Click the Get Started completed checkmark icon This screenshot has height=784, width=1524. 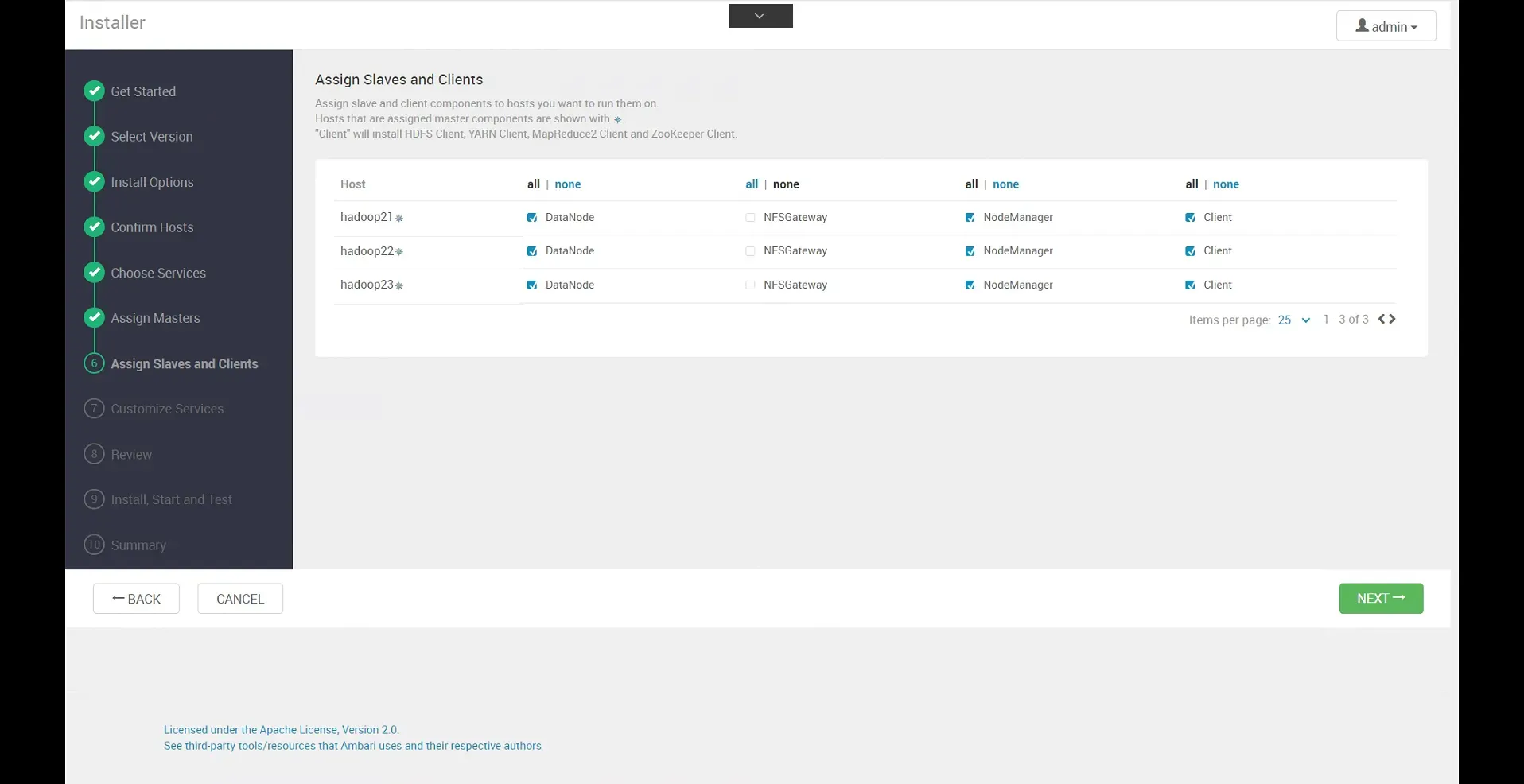94,91
